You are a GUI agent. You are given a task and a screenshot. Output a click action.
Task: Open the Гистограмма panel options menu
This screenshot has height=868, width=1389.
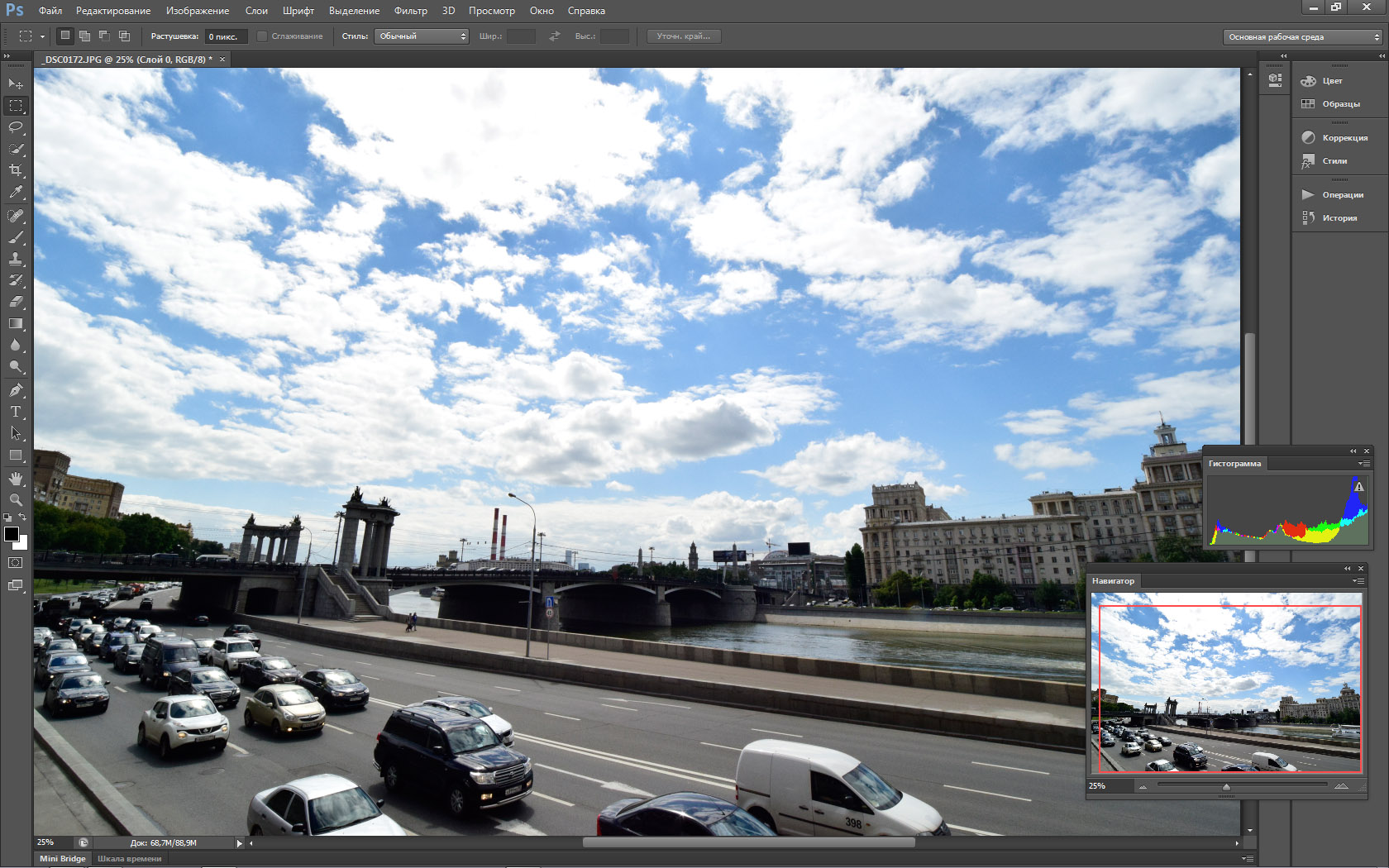click(x=1363, y=464)
